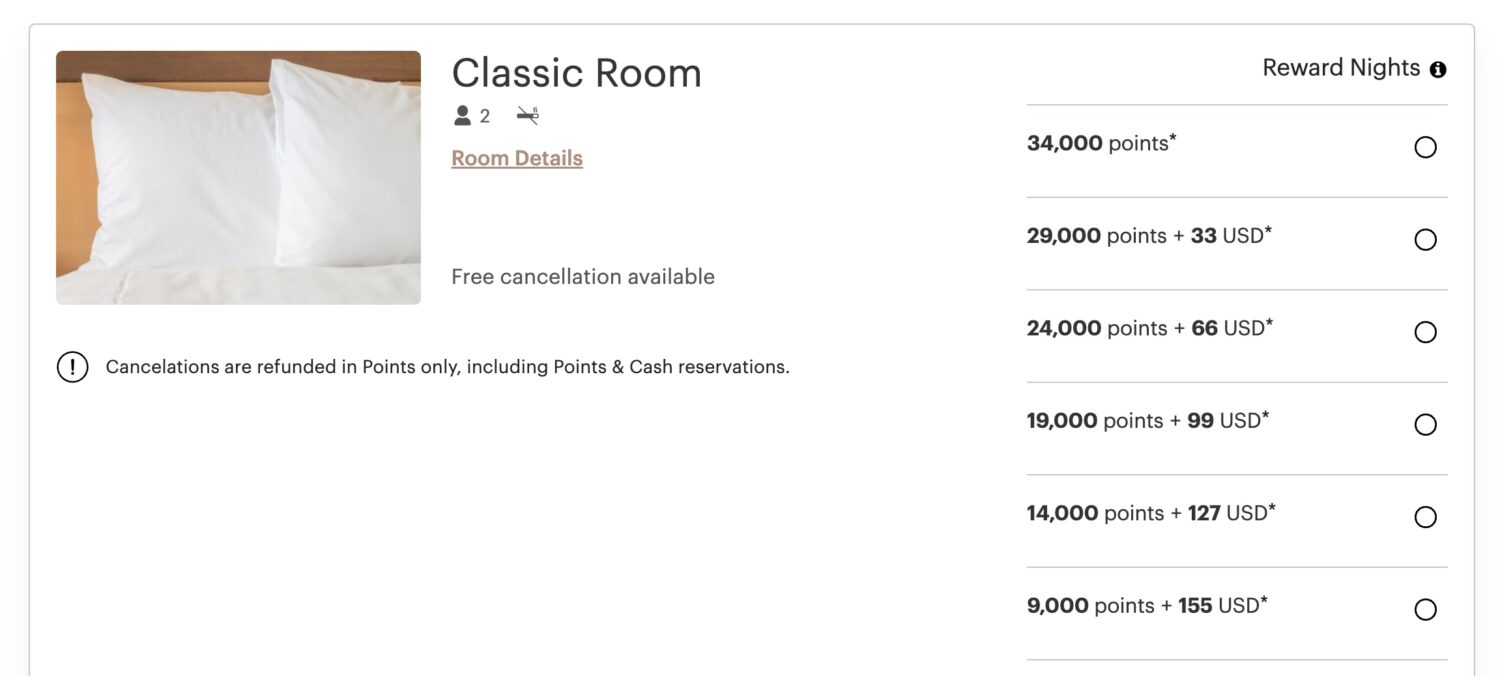Image resolution: width=1500 pixels, height=676 pixels.
Task: Click the guest occupancy person icon
Action: [x=462, y=116]
